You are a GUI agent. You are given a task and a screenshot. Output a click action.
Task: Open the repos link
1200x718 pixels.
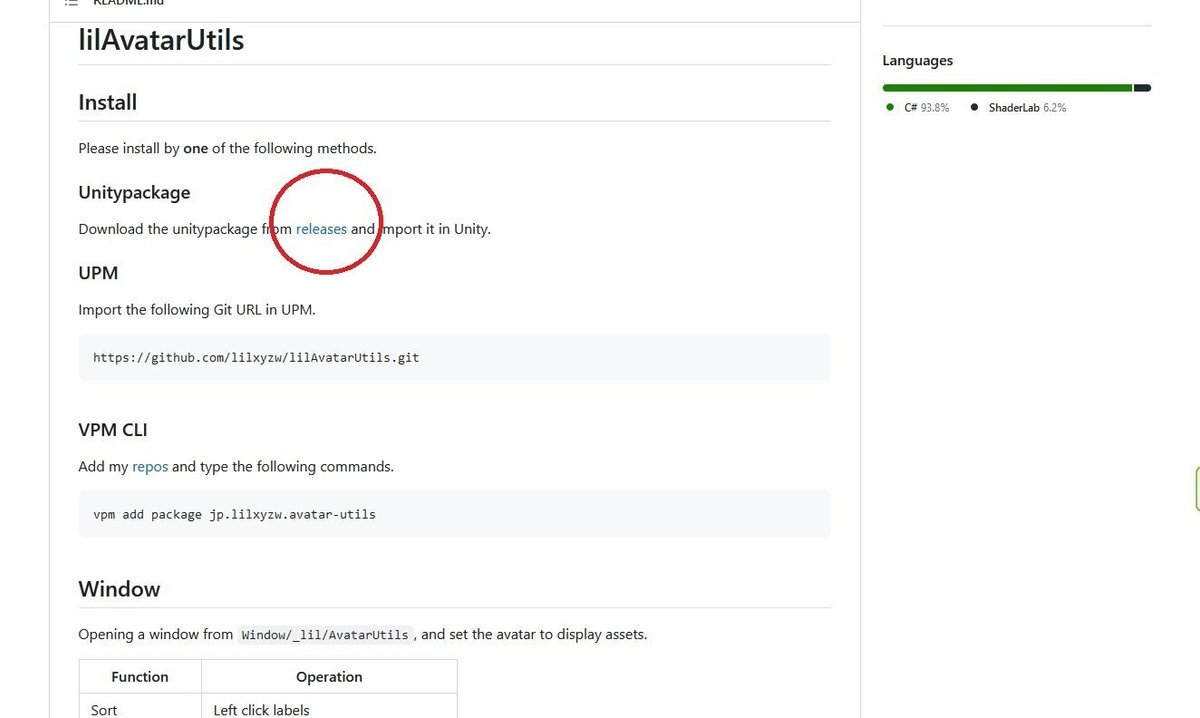coord(150,466)
